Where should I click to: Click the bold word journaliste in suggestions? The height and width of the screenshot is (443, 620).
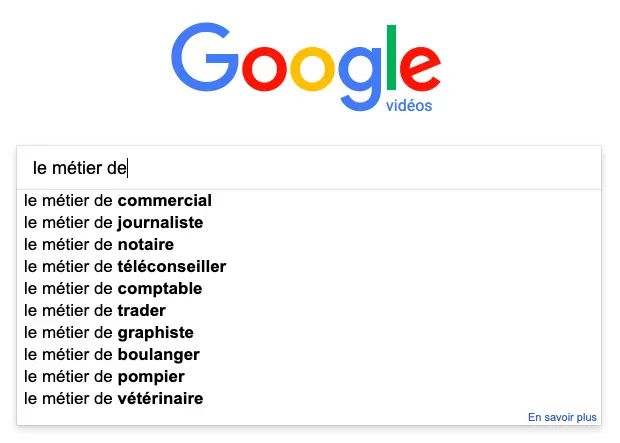(160, 223)
